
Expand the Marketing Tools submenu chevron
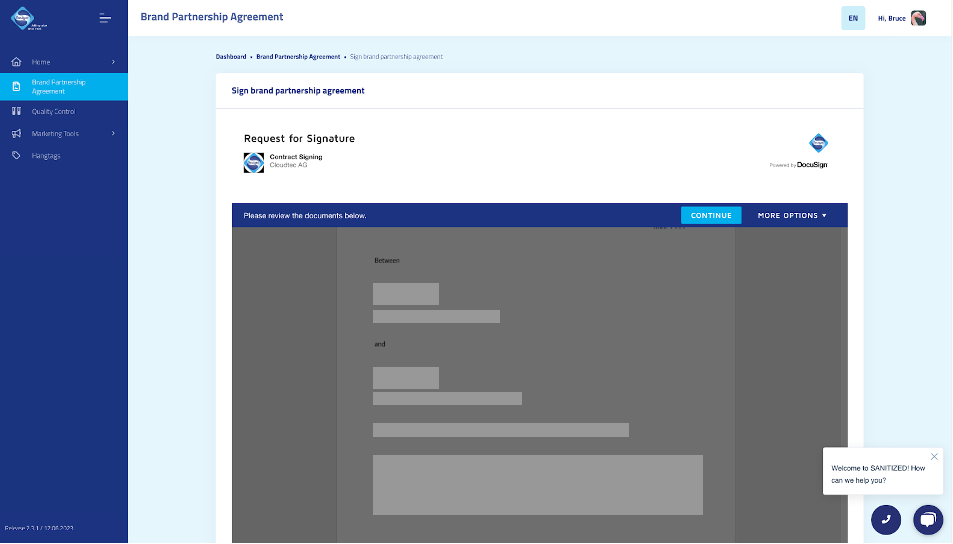[113, 134]
